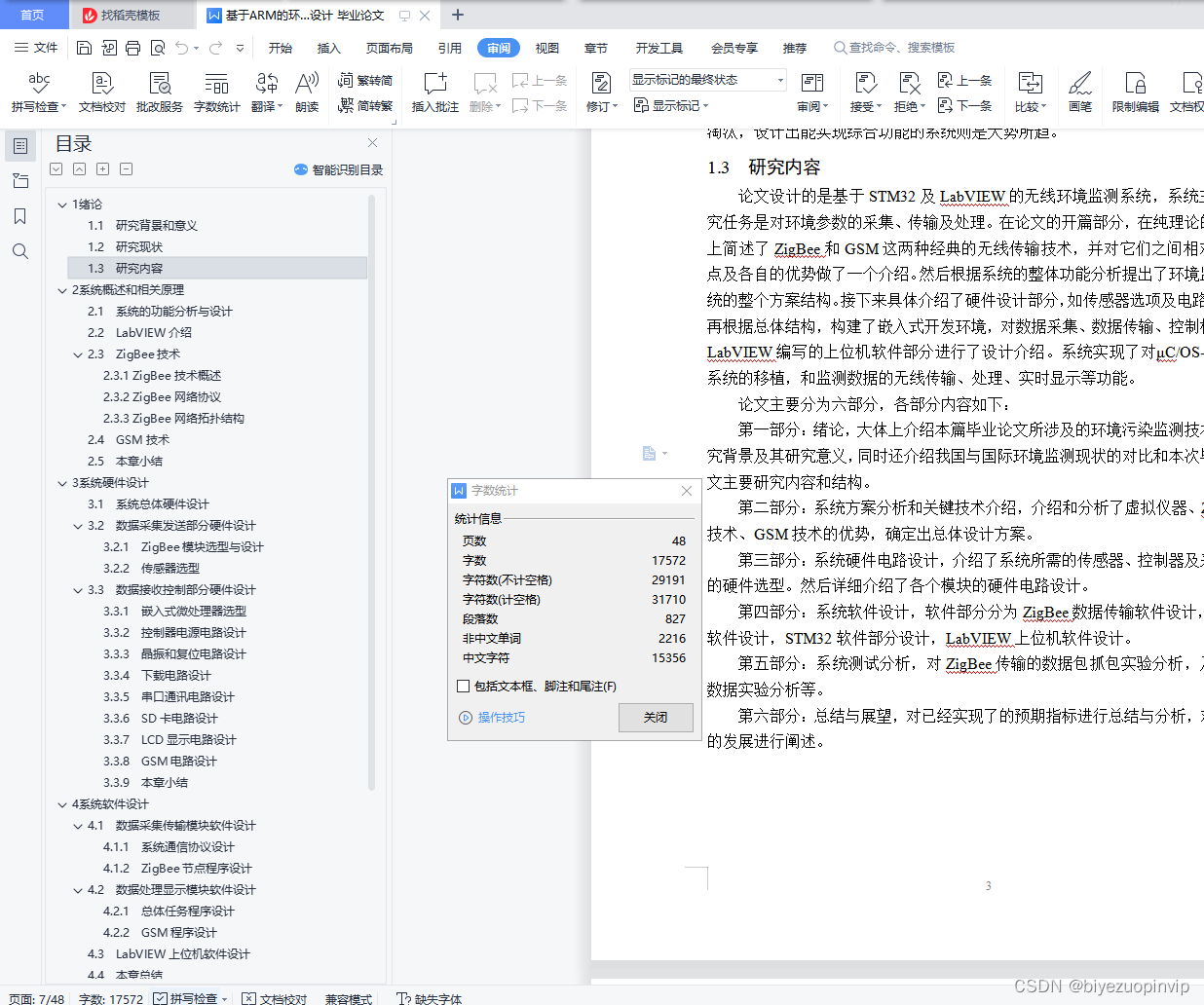Click 限制编辑 restrict editing

click(x=1136, y=93)
